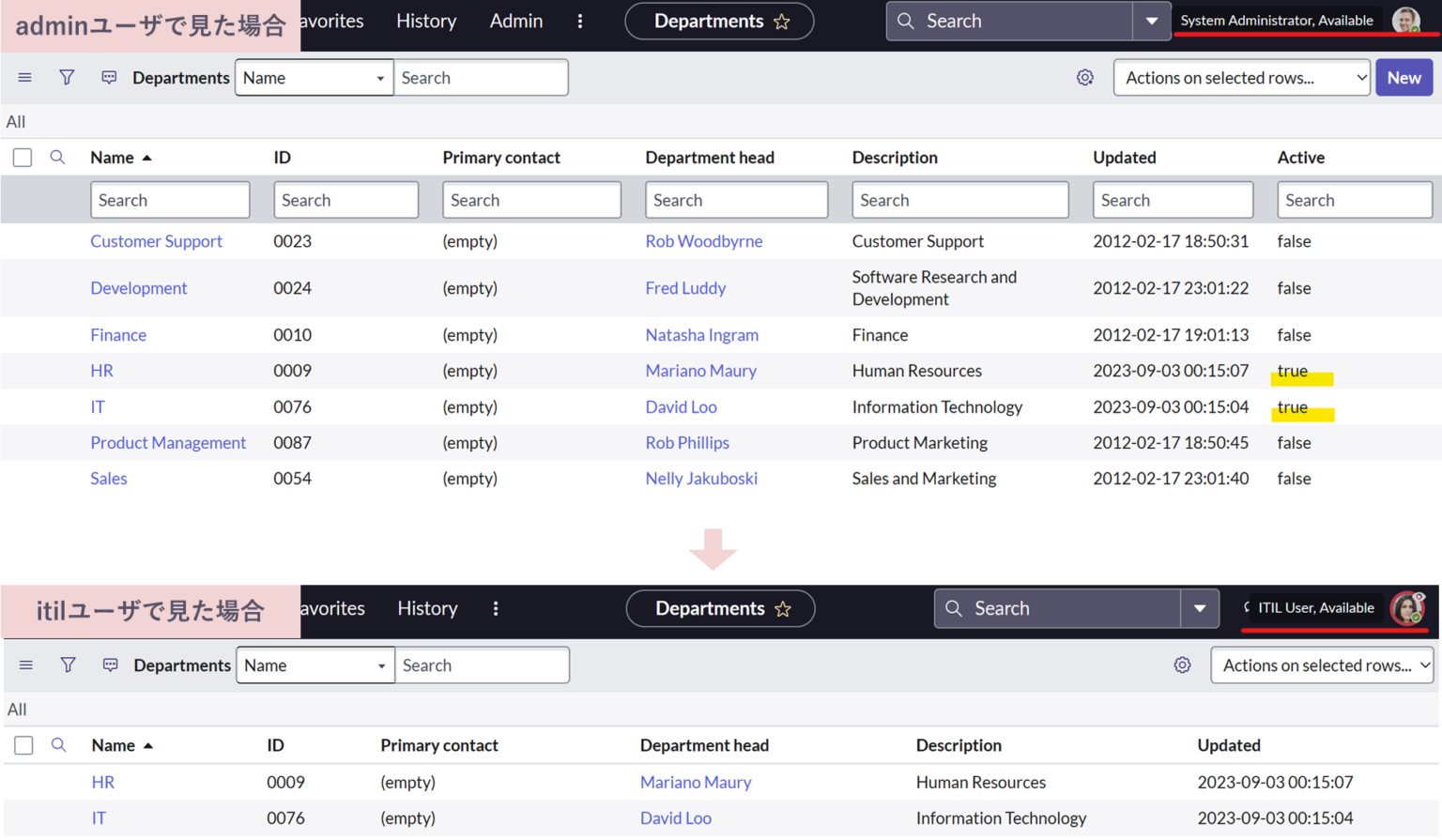Open the Name column chooser dropdown
Viewport: 1442px width, 840px height.
pos(314,77)
